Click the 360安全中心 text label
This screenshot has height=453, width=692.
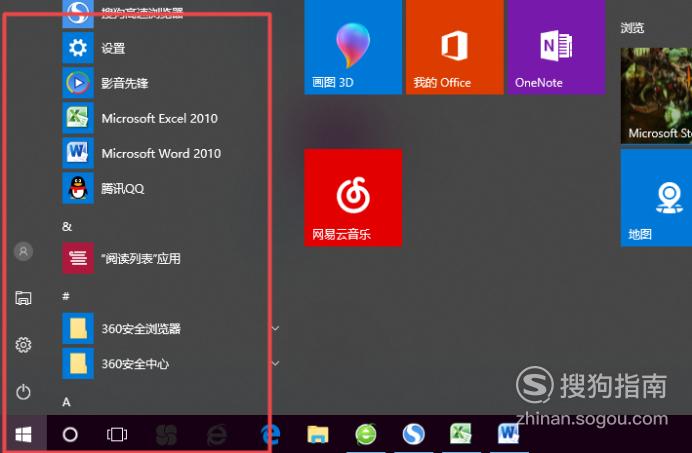coord(135,364)
